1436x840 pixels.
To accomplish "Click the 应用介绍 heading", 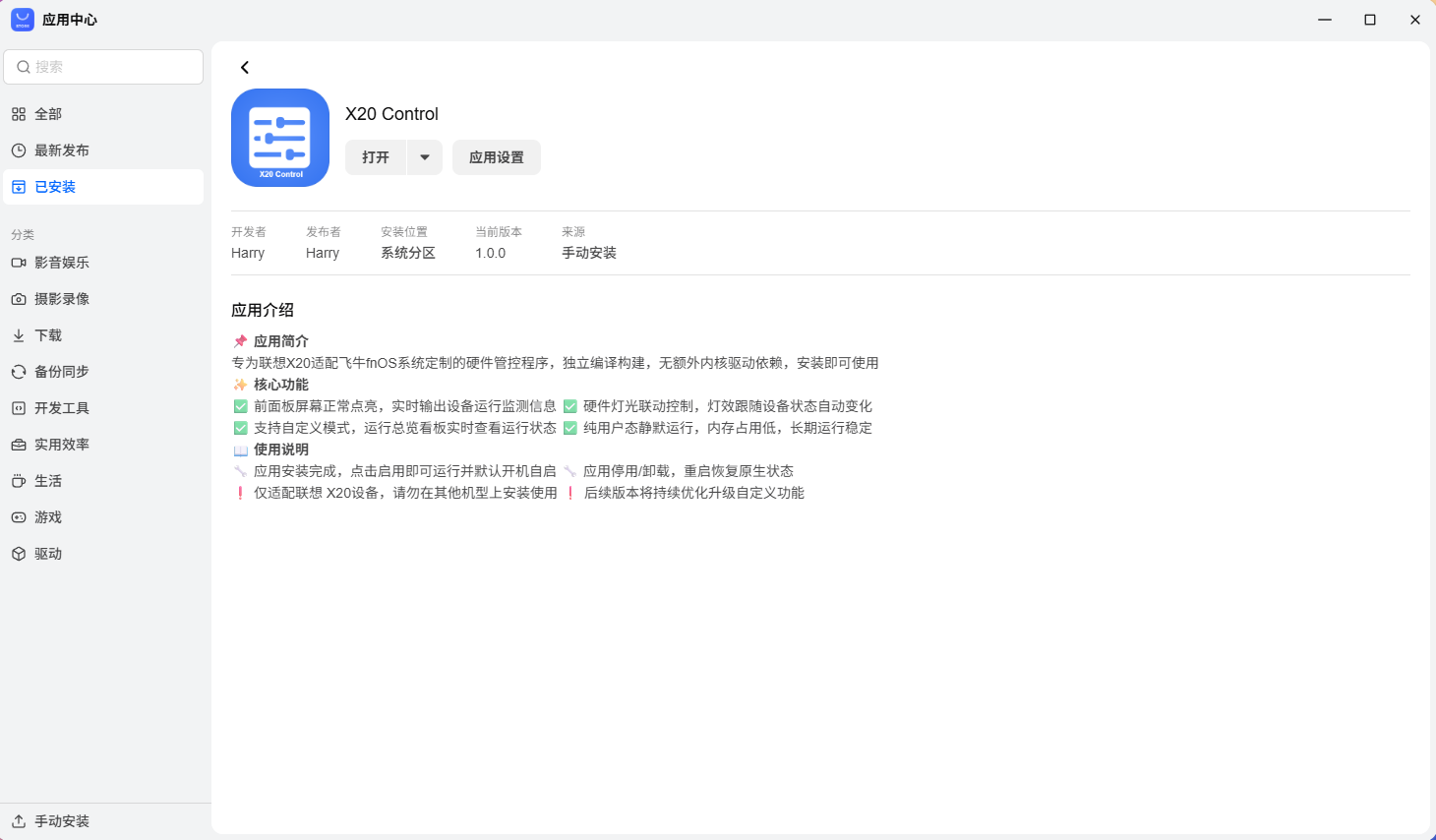I will (263, 310).
